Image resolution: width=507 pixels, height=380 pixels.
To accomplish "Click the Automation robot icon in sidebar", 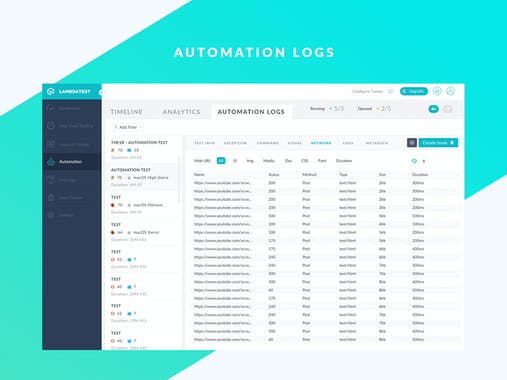I will 51,162.
